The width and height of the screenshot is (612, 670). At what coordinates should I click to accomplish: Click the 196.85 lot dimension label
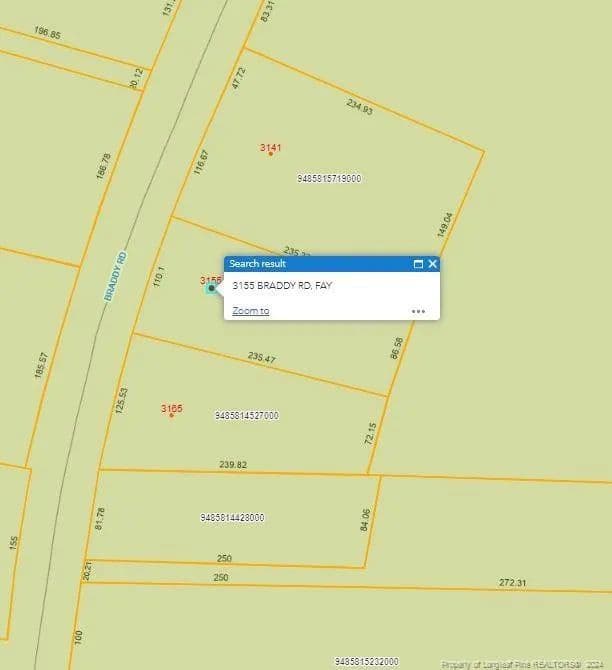[x=47, y=35]
